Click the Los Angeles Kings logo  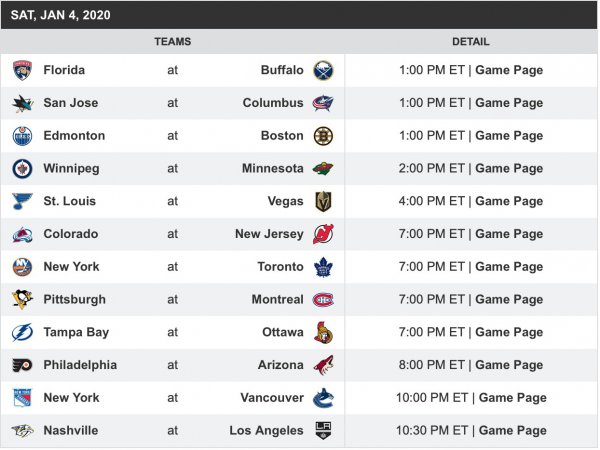click(323, 430)
